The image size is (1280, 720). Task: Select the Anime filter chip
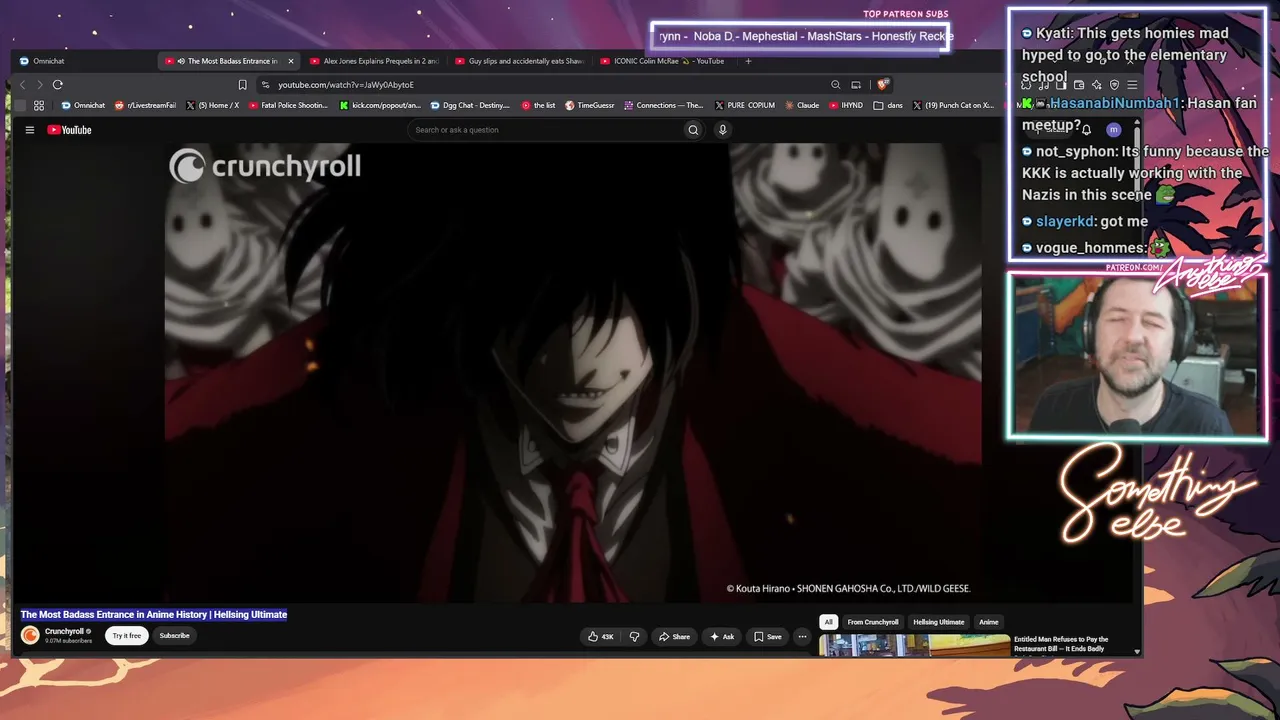click(x=988, y=622)
